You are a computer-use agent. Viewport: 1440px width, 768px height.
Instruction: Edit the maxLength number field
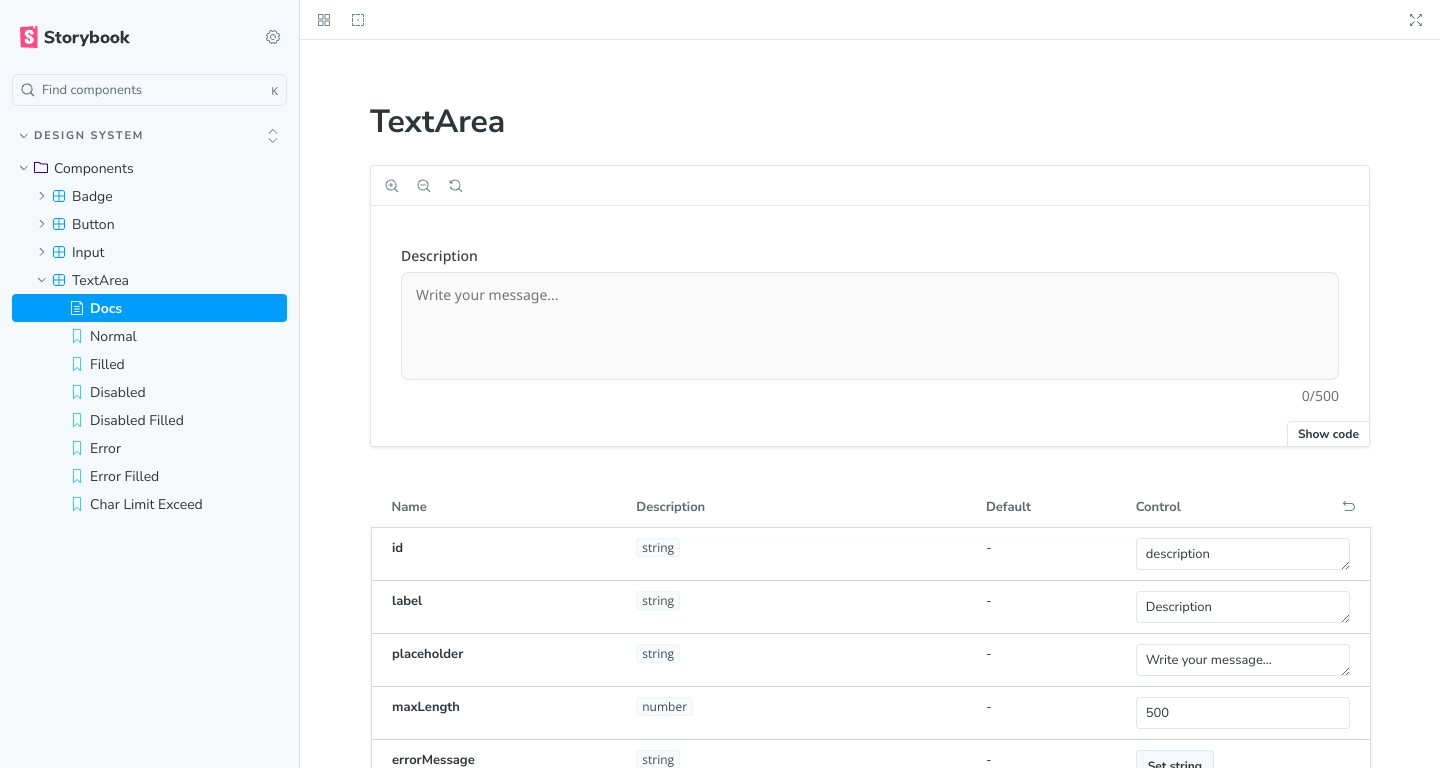pyautogui.click(x=1243, y=713)
